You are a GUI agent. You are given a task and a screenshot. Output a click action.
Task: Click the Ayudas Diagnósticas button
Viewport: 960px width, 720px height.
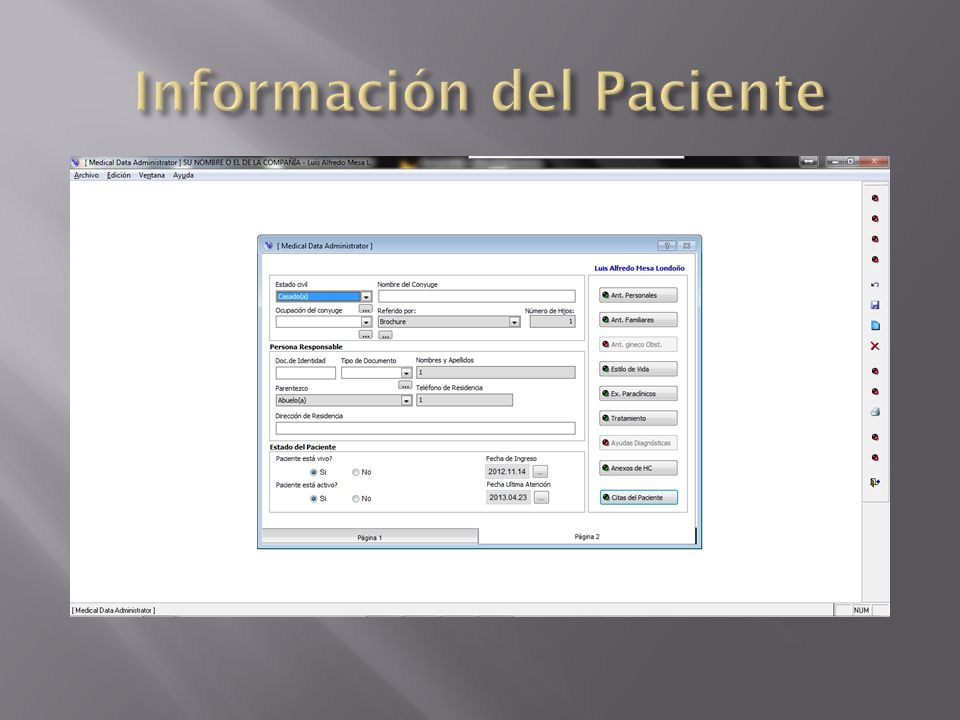638,443
